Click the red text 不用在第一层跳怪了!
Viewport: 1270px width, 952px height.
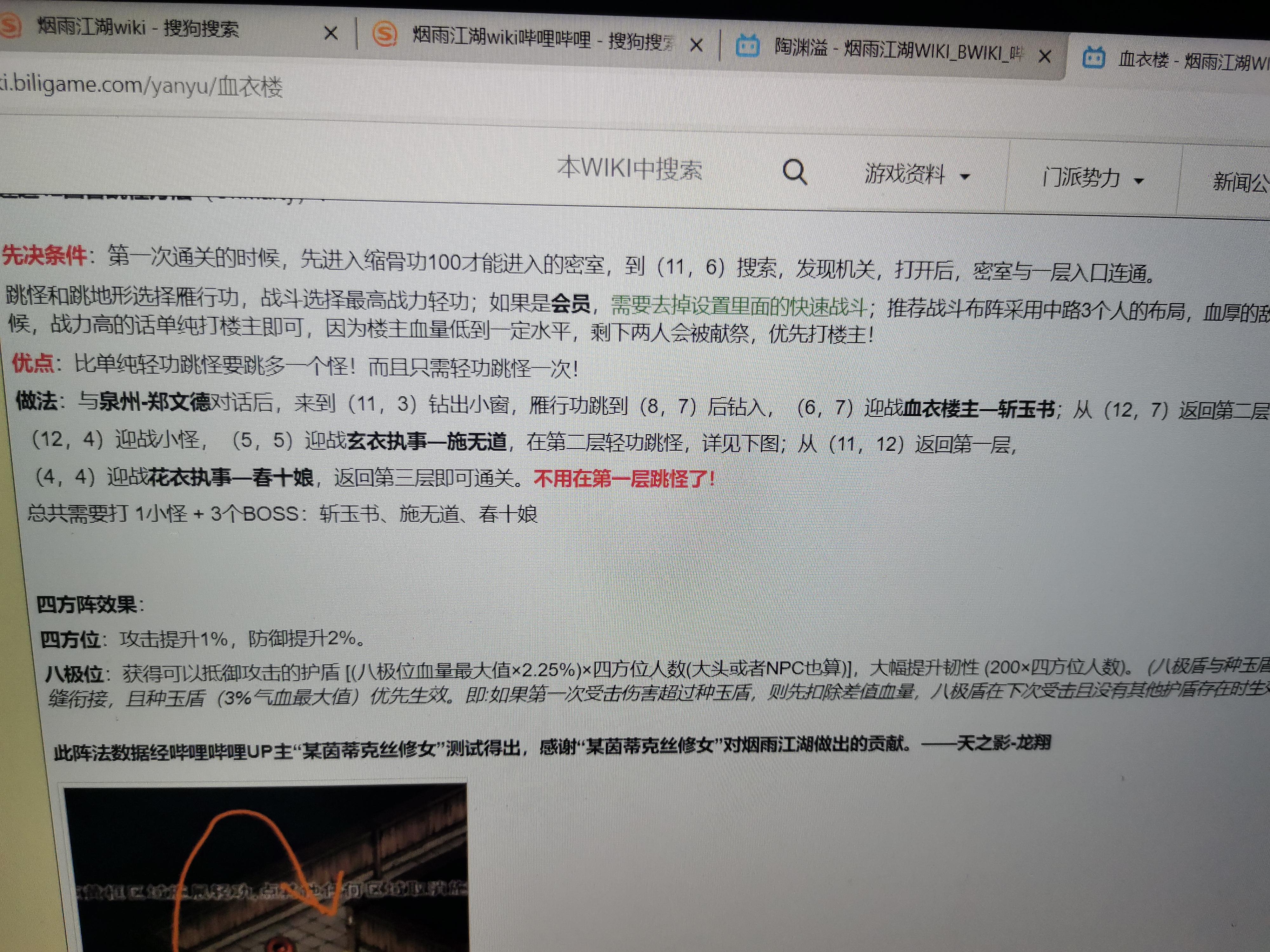[625, 479]
